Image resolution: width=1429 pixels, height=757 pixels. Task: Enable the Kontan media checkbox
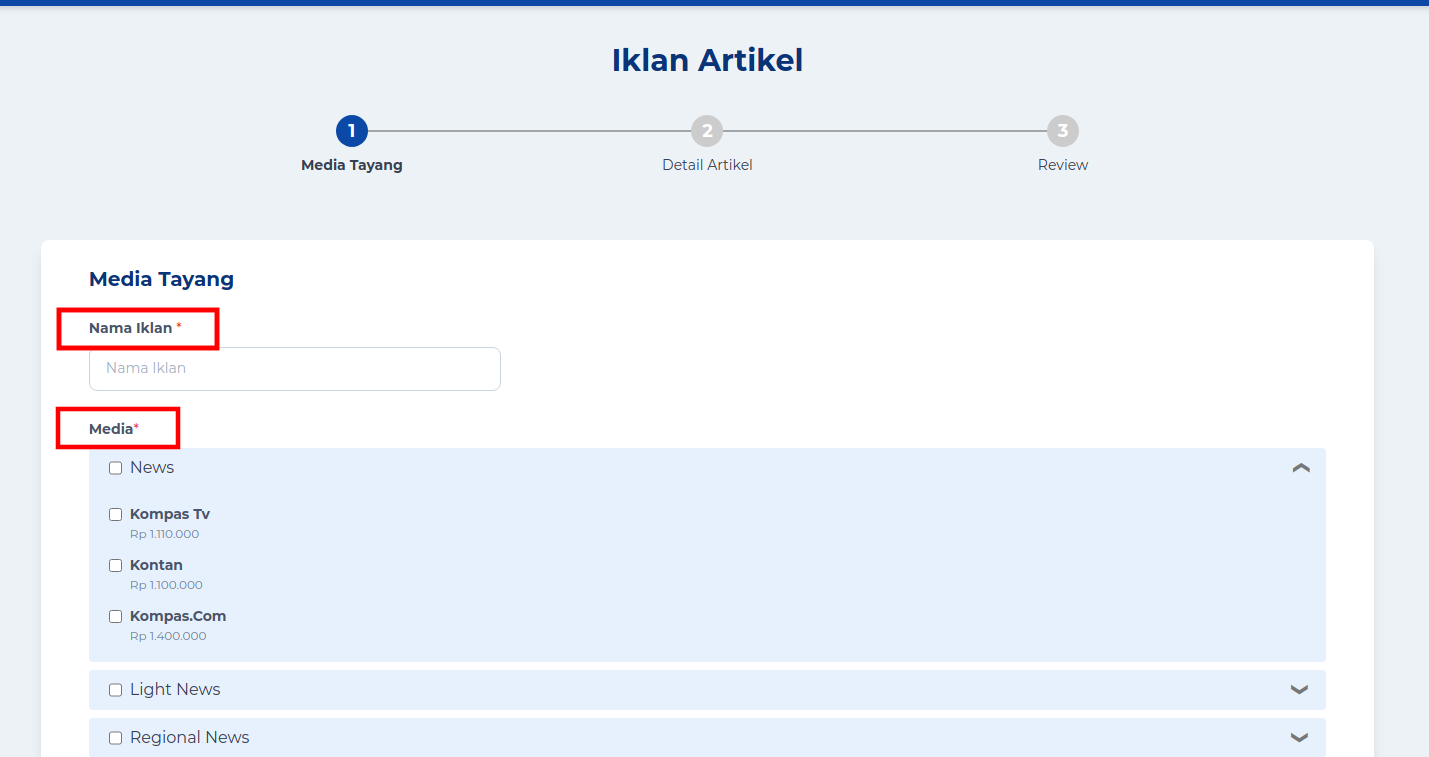[116, 566]
